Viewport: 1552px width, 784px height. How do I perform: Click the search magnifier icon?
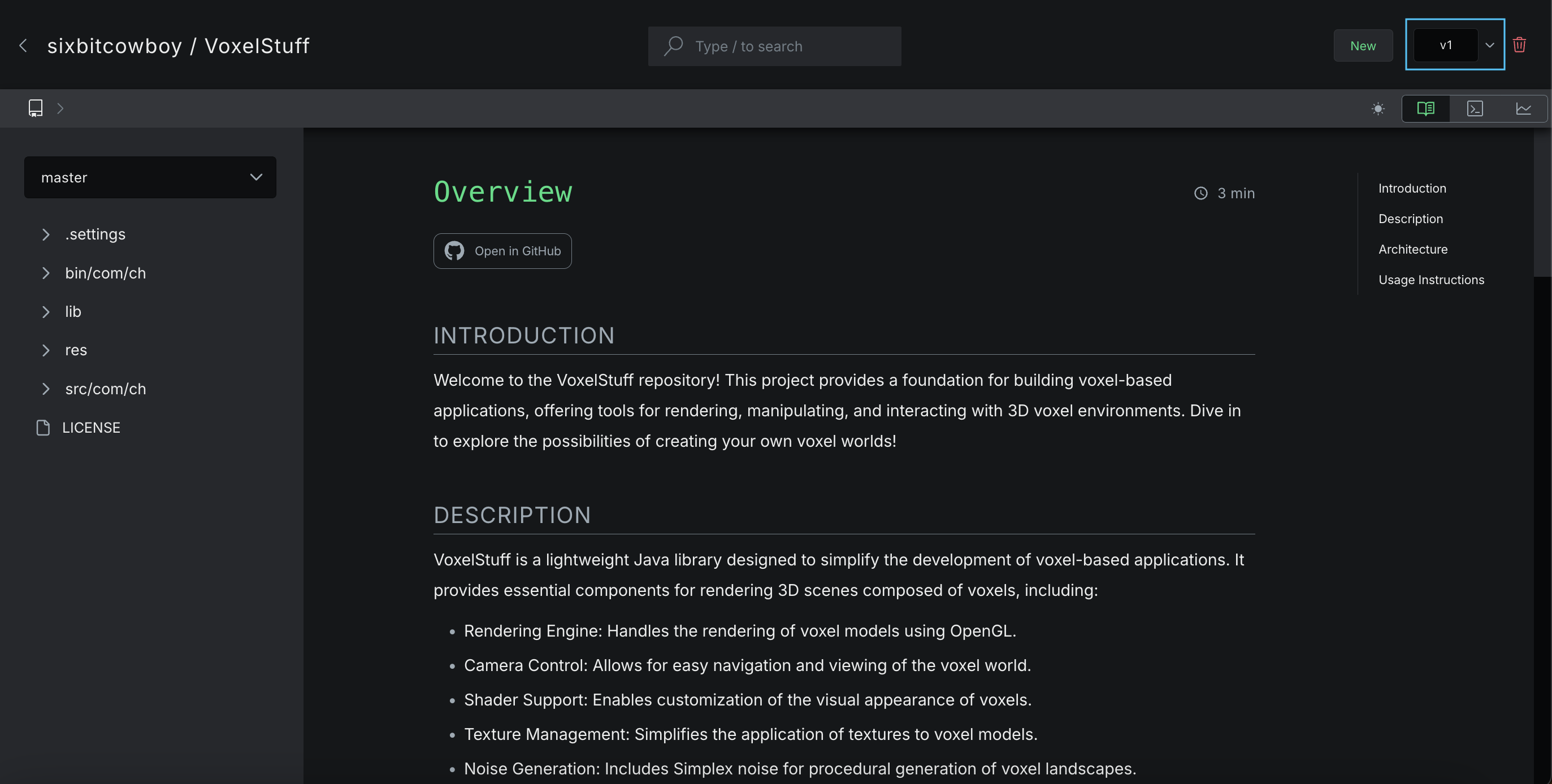pyautogui.click(x=673, y=46)
